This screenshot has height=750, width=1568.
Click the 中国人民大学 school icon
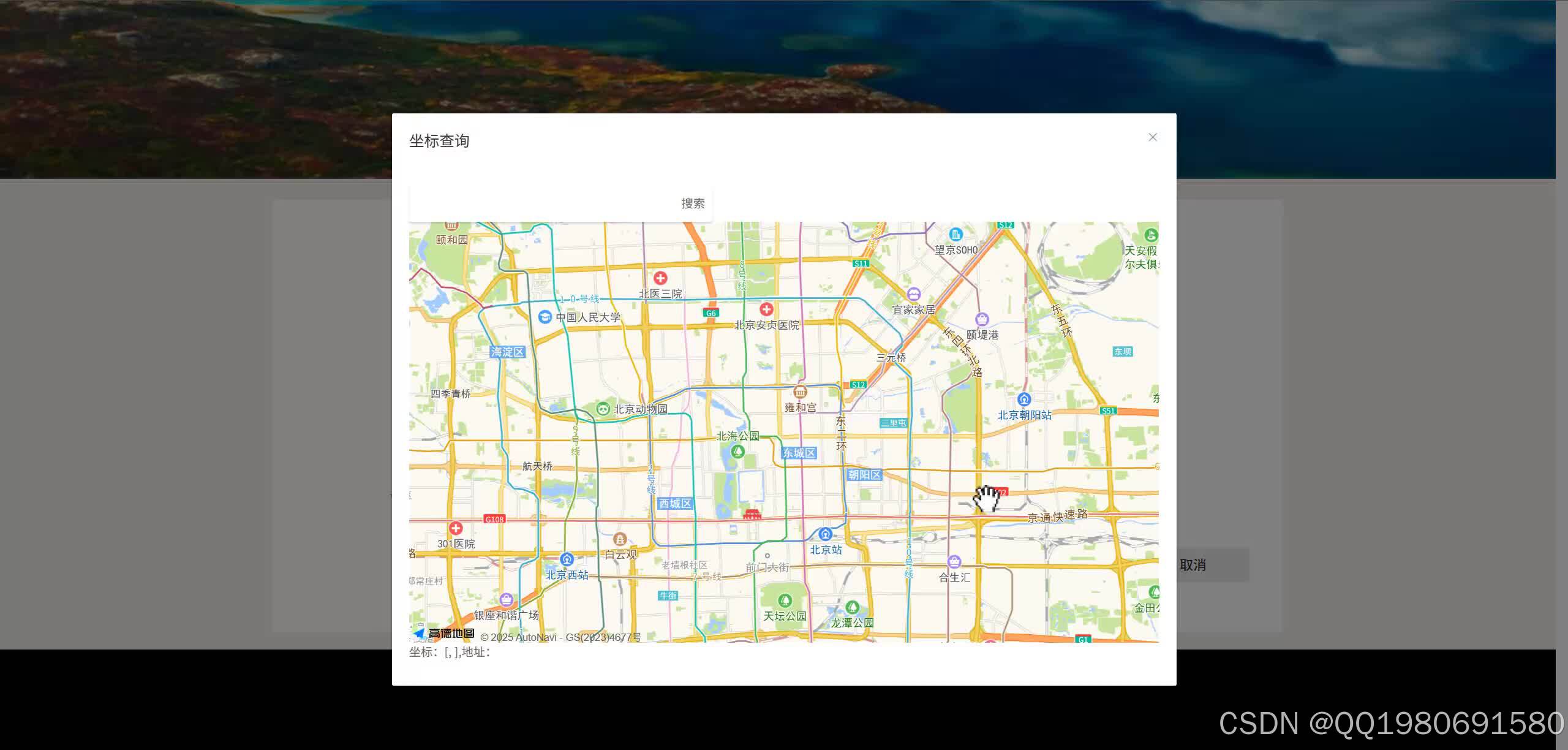point(545,317)
